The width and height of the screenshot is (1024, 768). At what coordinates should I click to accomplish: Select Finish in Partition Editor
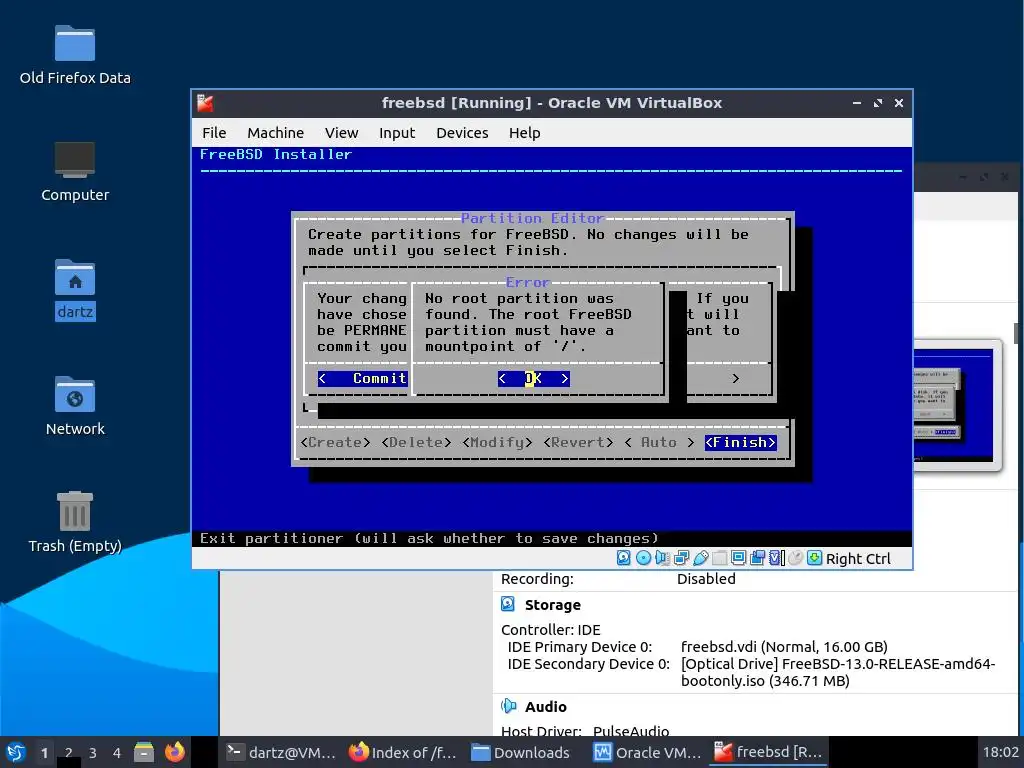pyautogui.click(x=741, y=442)
